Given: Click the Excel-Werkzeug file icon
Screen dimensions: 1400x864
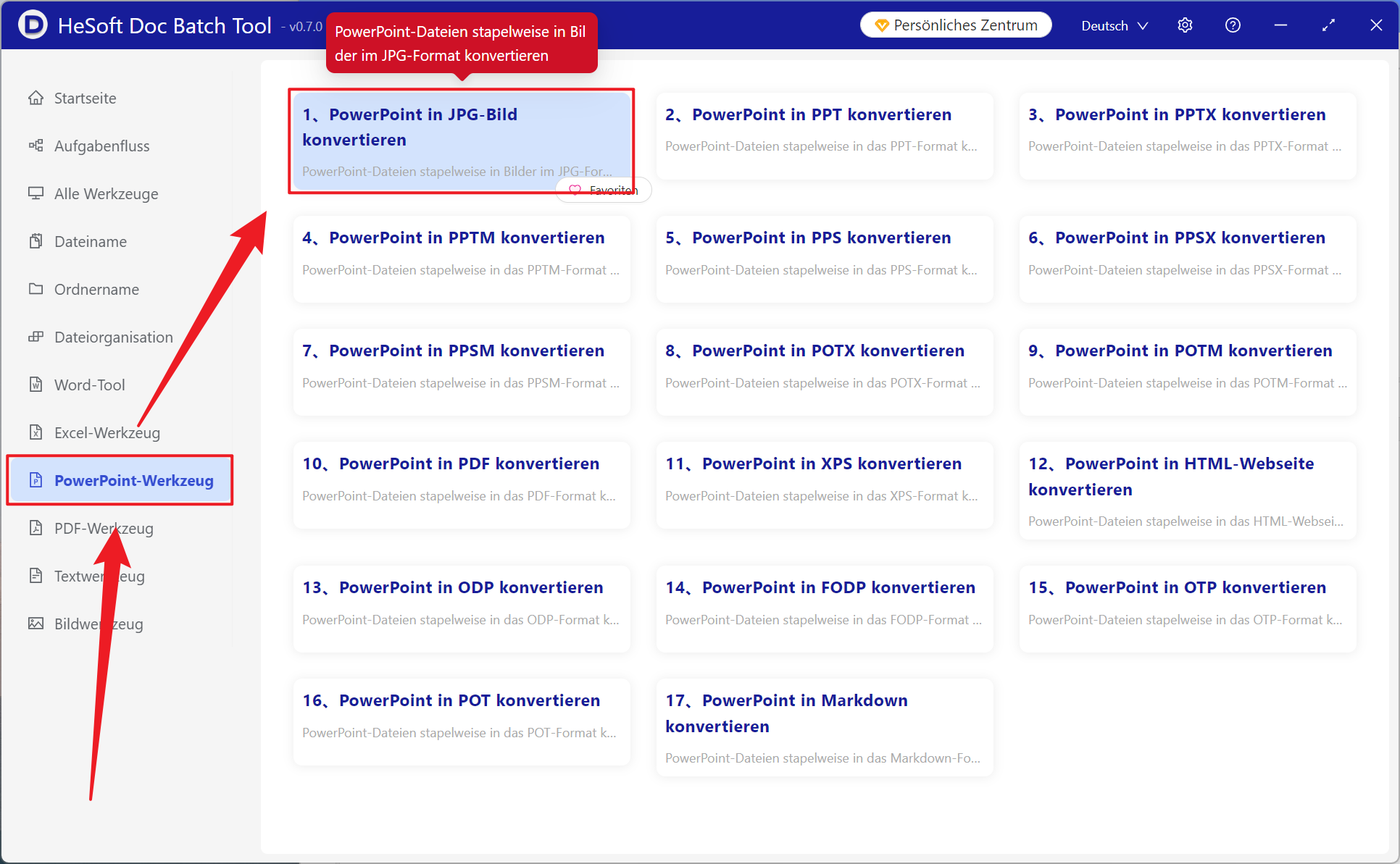Looking at the screenshot, I should tap(36, 432).
